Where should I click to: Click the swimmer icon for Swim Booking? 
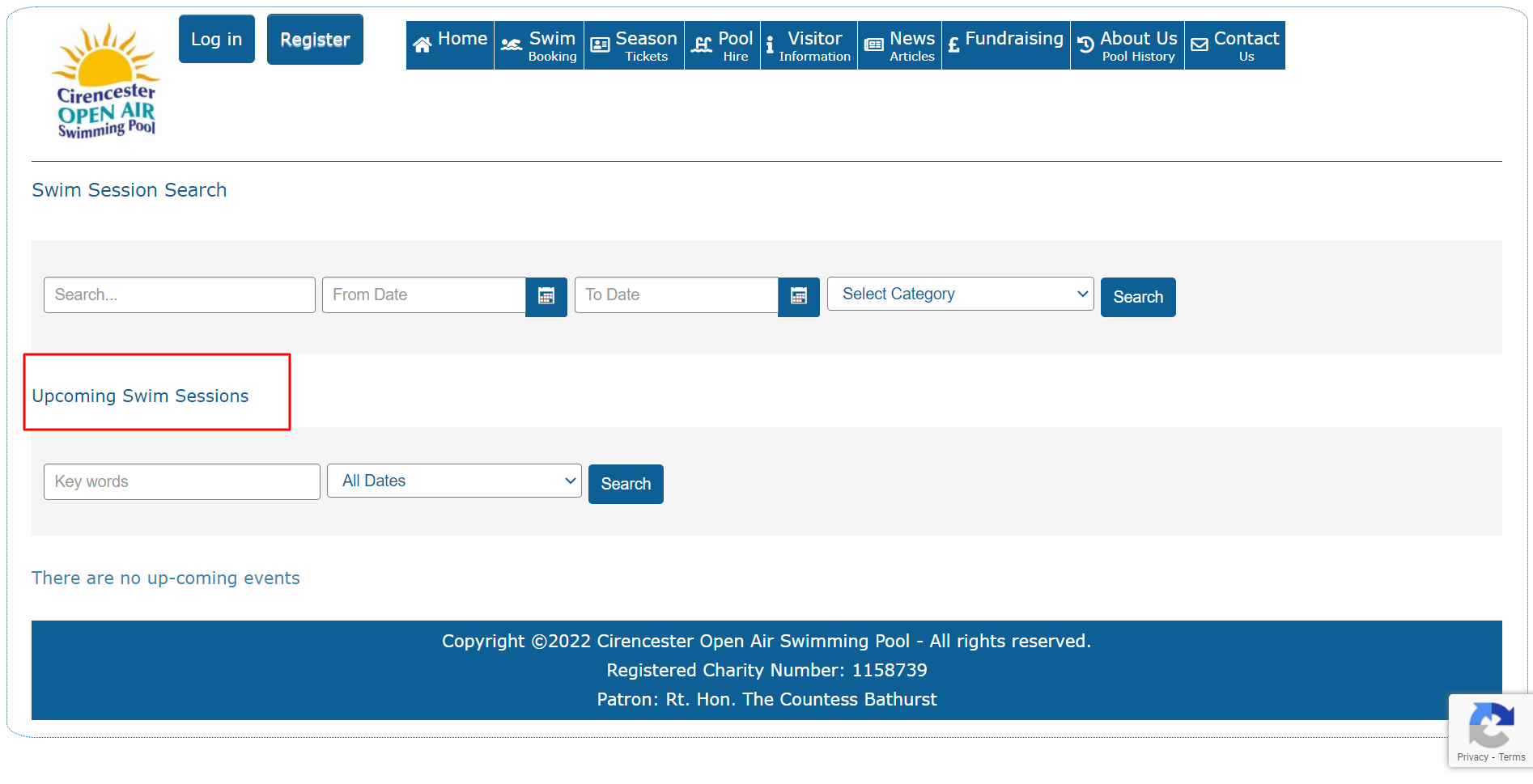tap(511, 45)
